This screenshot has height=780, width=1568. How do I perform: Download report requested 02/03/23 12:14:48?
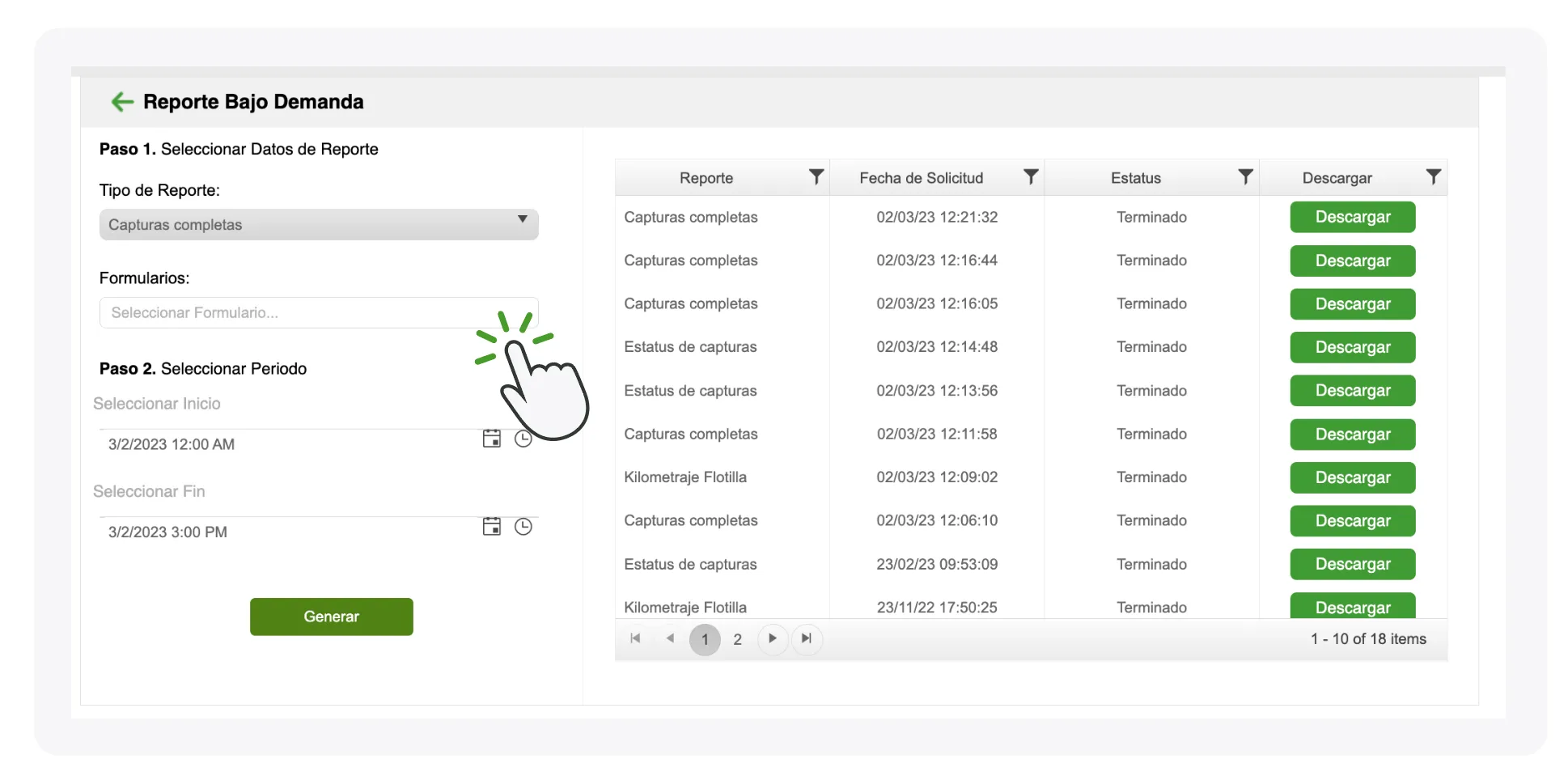pyautogui.click(x=1353, y=347)
